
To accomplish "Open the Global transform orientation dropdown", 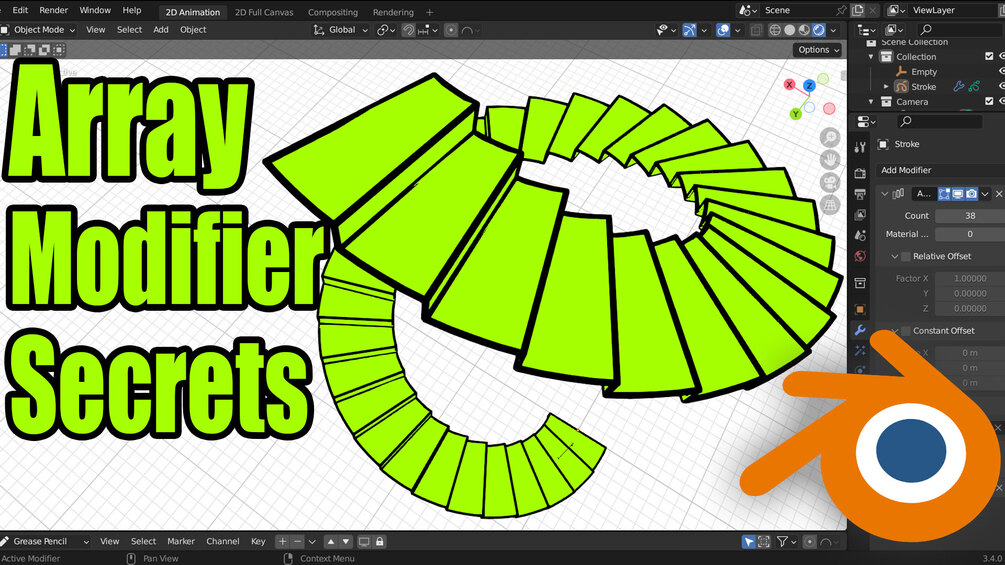I will click(340, 30).
